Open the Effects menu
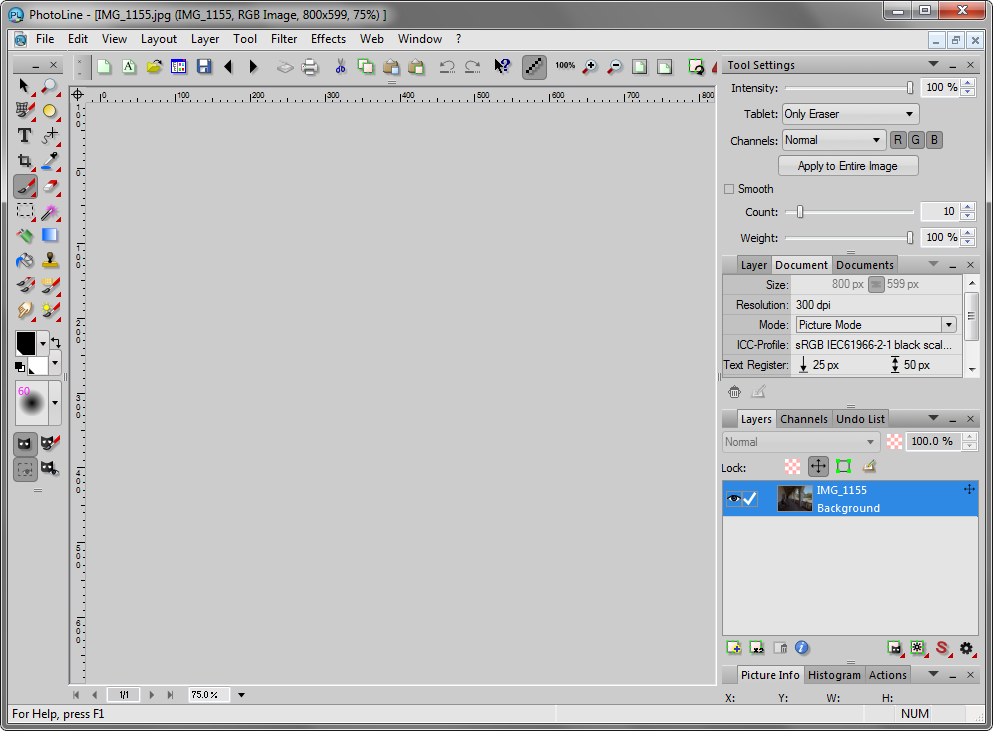 click(328, 39)
